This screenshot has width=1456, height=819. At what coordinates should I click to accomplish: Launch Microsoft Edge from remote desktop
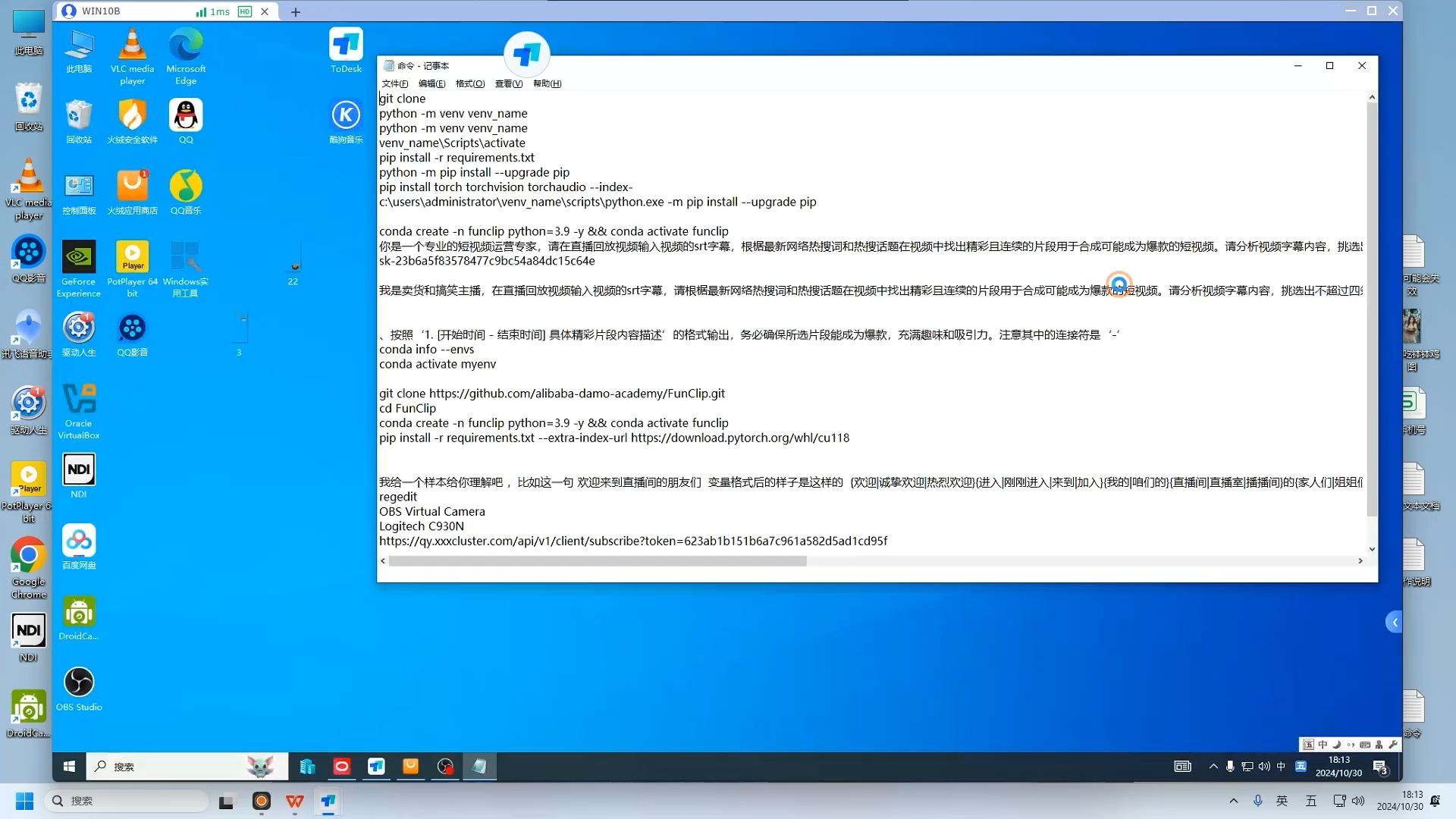point(186,56)
